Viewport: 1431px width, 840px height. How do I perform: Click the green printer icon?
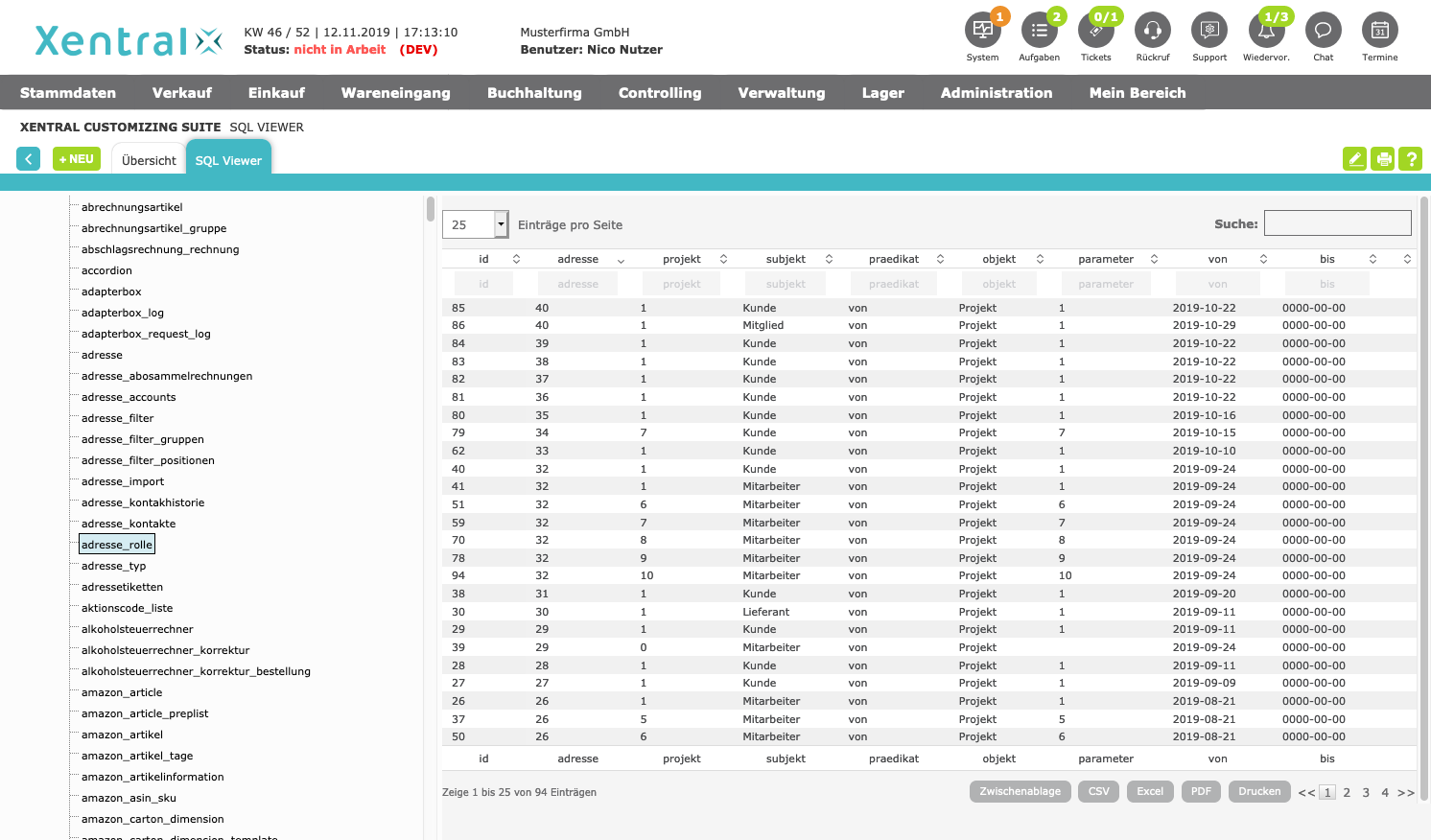tap(1383, 159)
